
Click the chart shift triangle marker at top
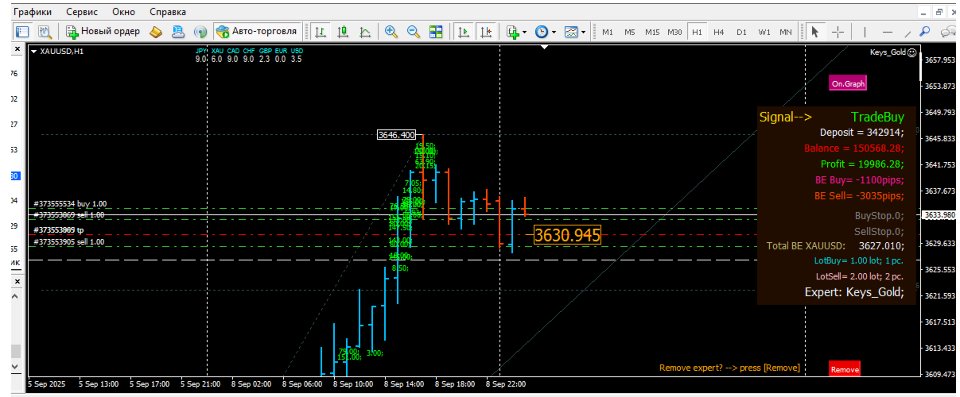pos(544,47)
